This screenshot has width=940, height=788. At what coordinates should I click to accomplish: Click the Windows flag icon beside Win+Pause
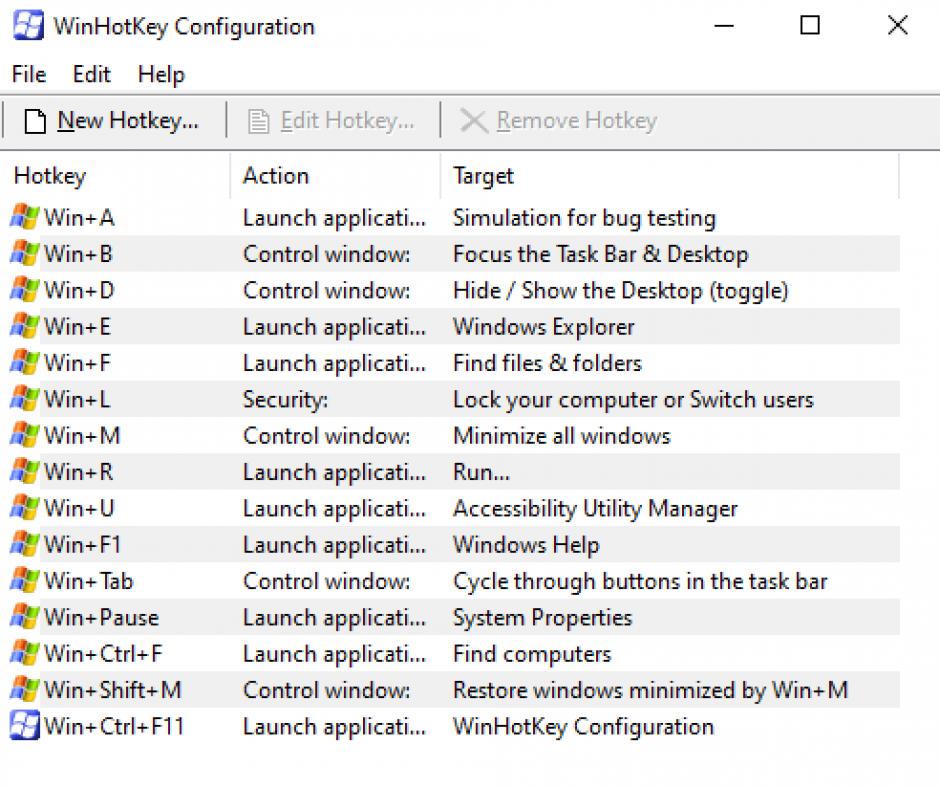coord(25,617)
